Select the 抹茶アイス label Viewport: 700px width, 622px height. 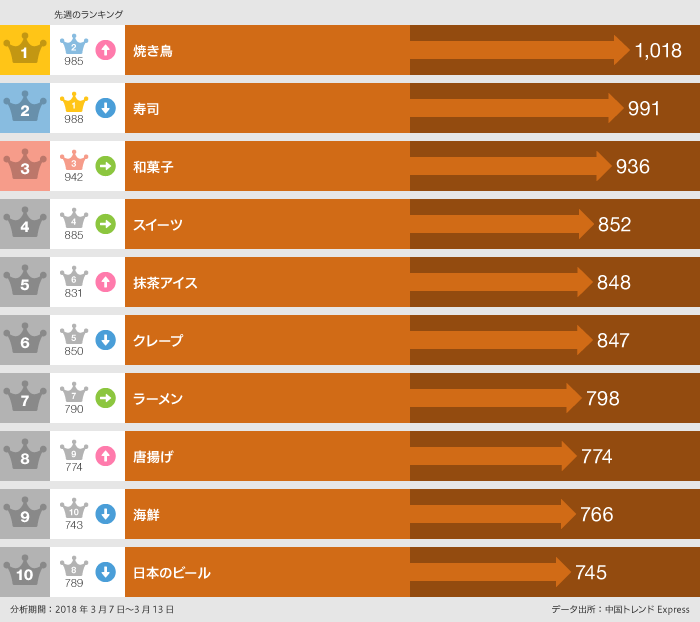(x=165, y=283)
